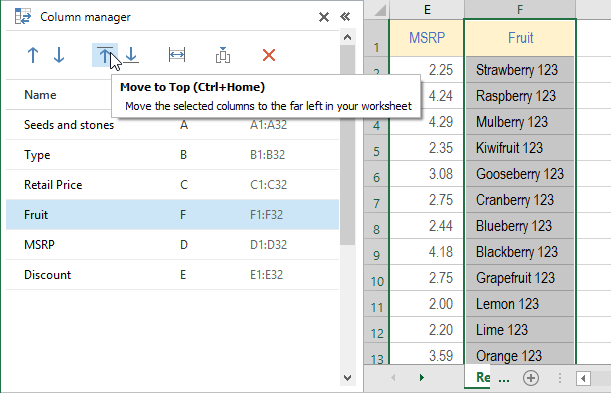Viewport: 611px width, 393px height.
Task: Collapse the pane with double chevron
Action: pyautogui.click(x=345, y=17)
